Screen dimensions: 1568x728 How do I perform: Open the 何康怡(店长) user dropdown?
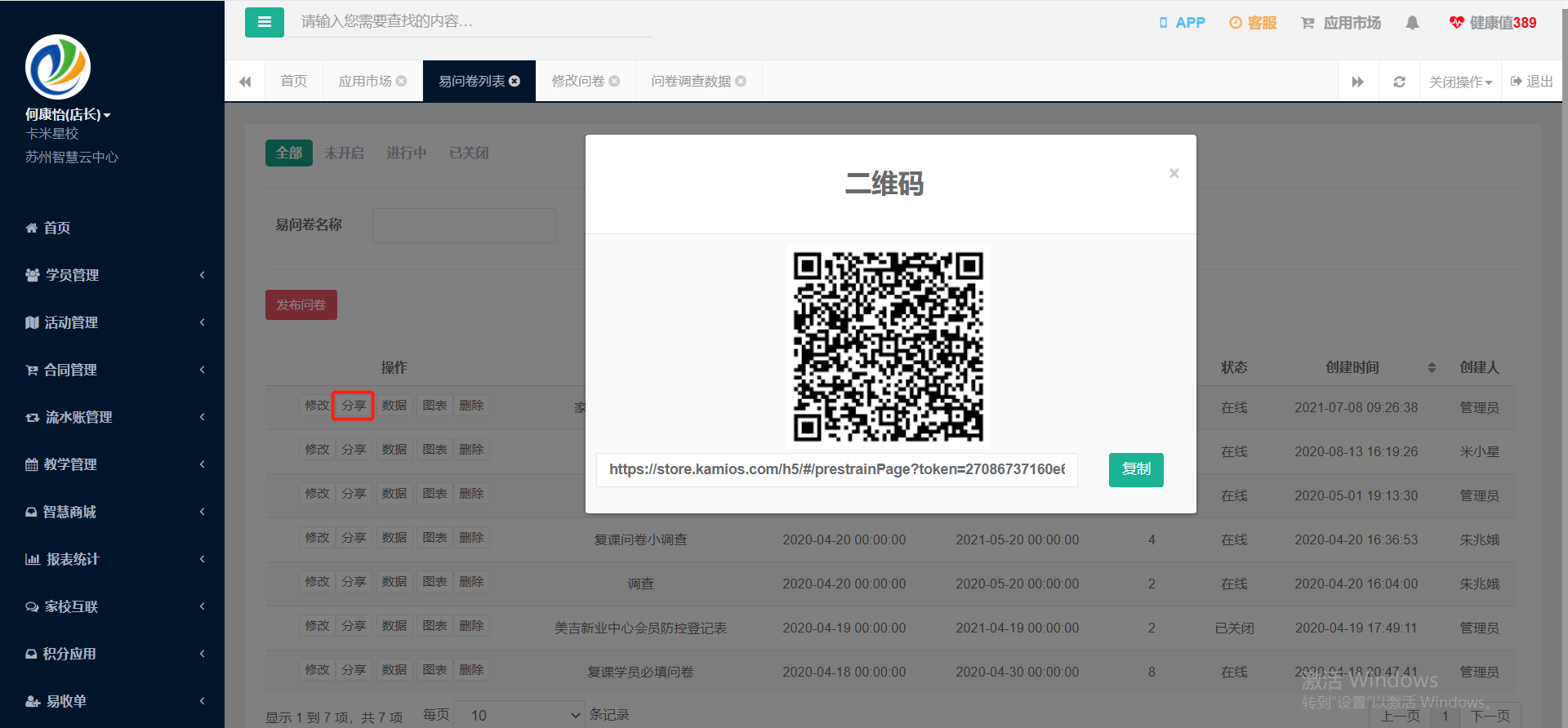point(68,114)
